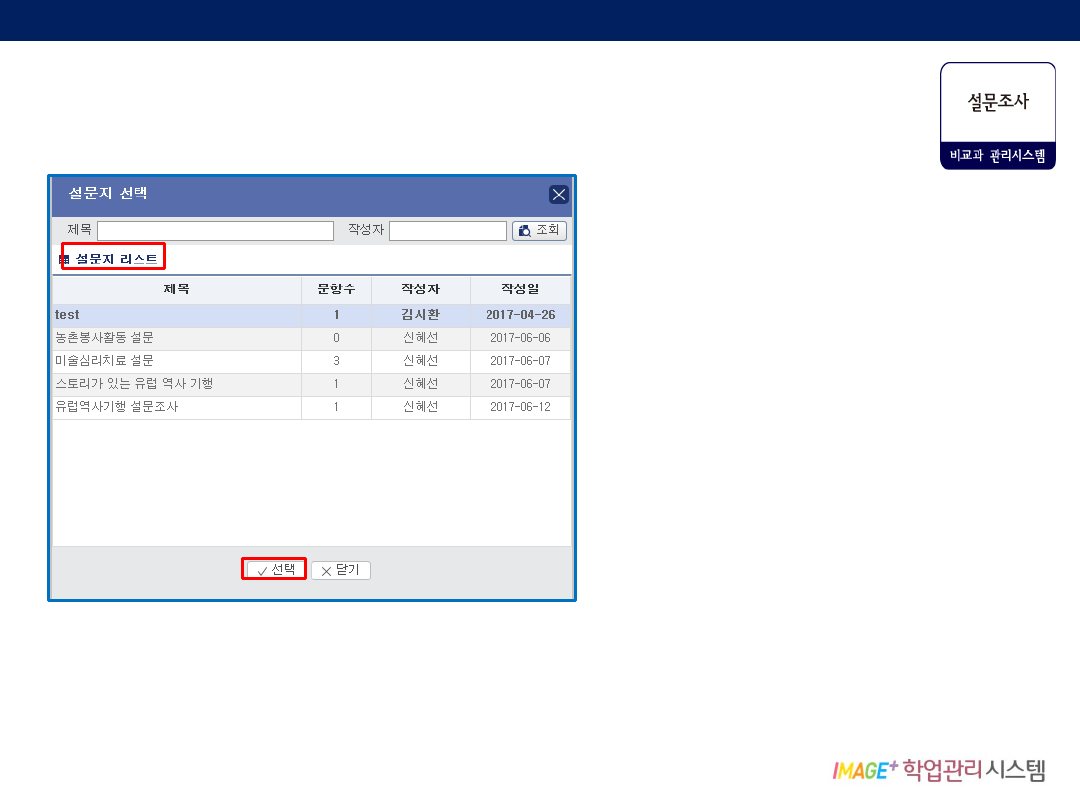Click the IMAGE+ 학업관리시스템 logo
The height and width of the screenshot is (810, 1080).
coord(938,769)
